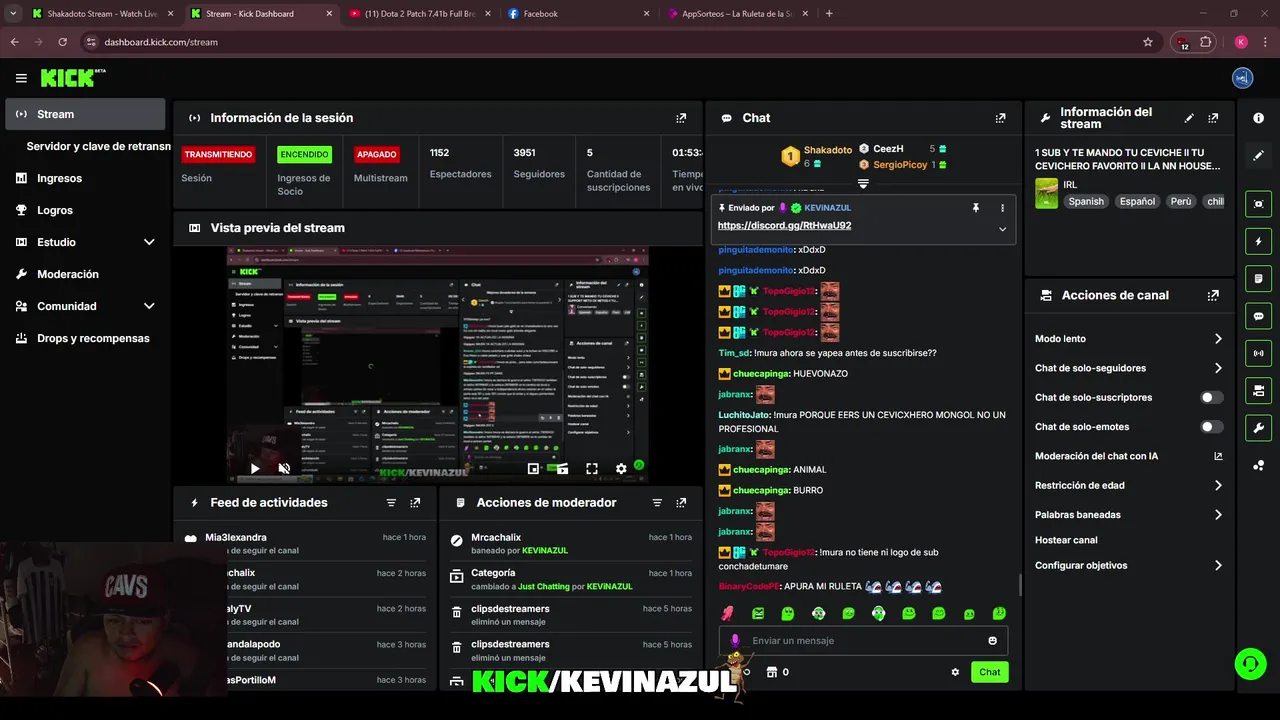Pop out the Información de la sesión panel
The height and width of the screenshot is (720, 1280).
pyautogui.click(x=681, y=118)
